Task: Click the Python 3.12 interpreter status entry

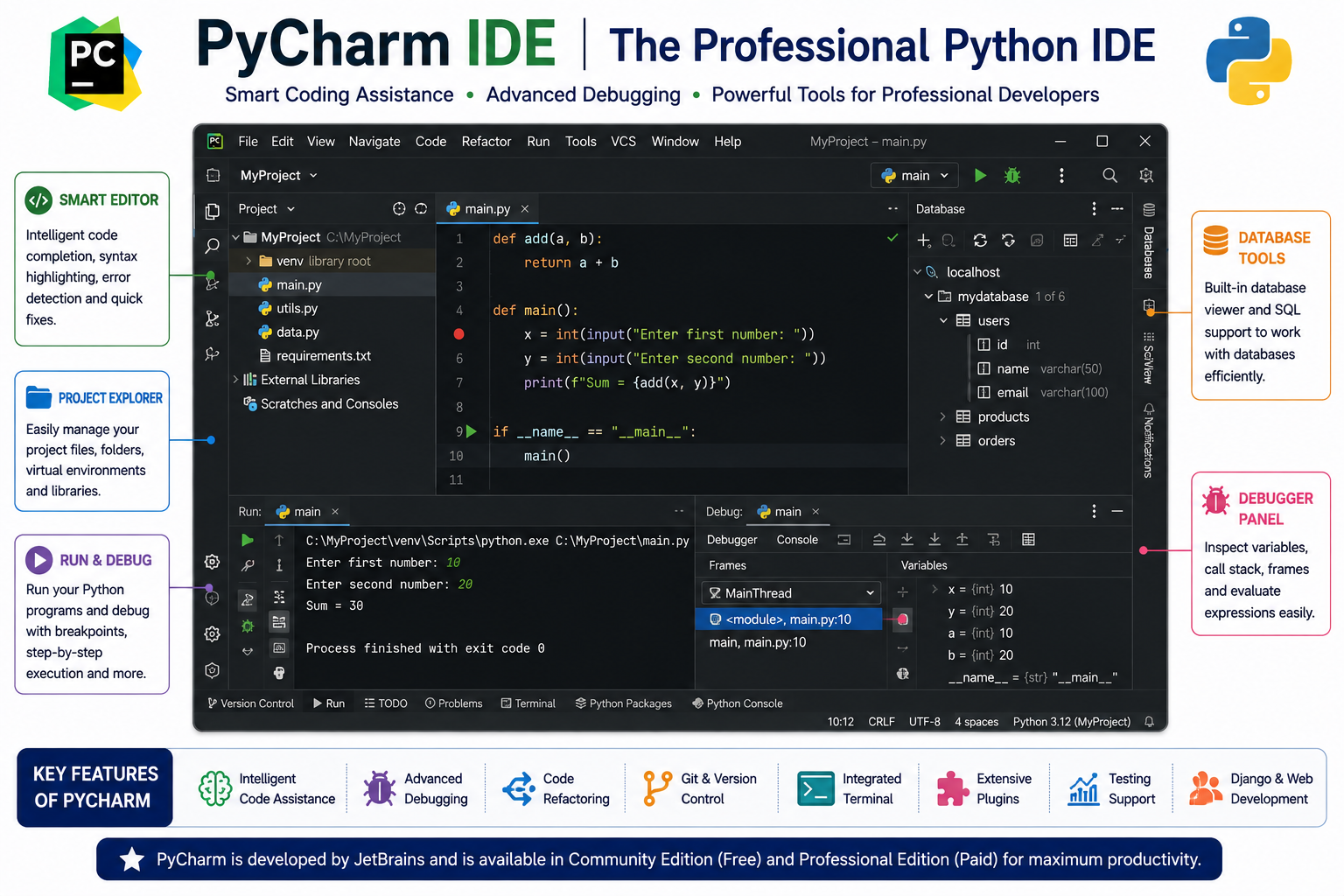Action: [1072, 722]
